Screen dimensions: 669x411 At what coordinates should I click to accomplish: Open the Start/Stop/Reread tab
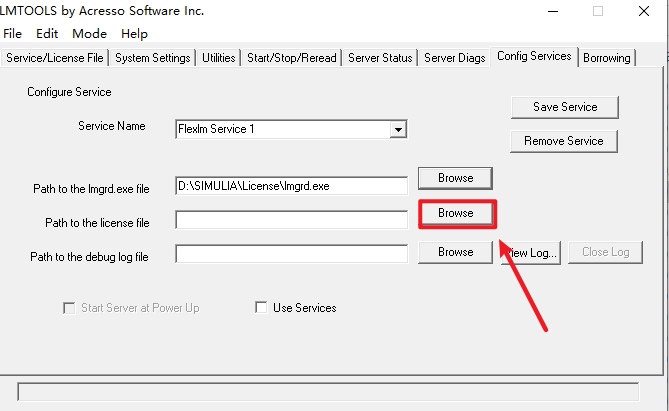point(292,58)
